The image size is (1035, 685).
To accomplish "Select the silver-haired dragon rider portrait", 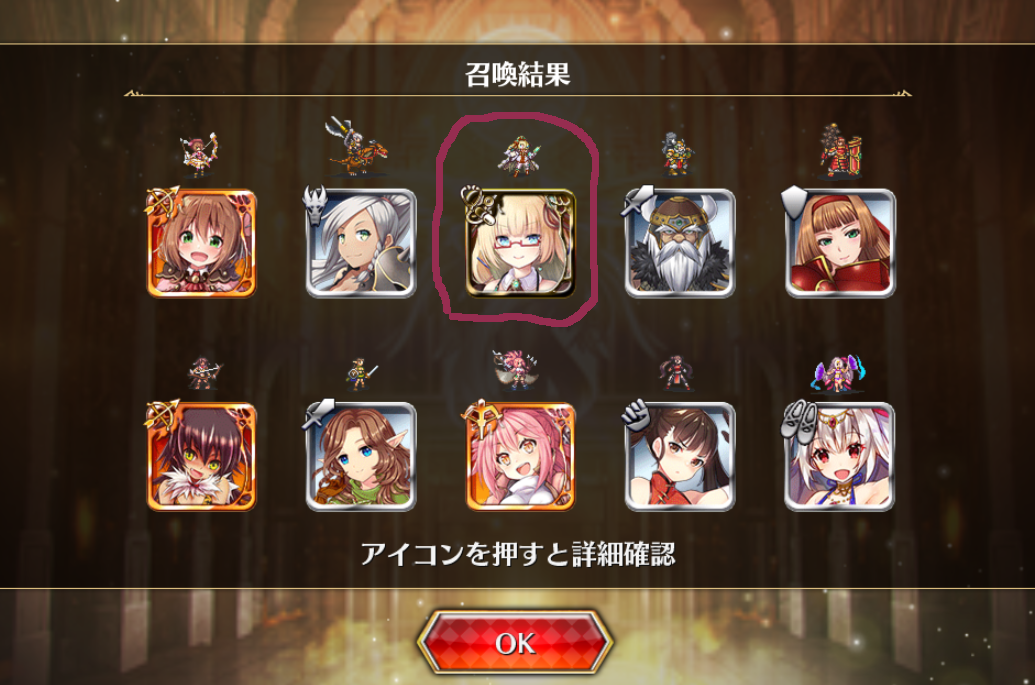I will [361, 244].
